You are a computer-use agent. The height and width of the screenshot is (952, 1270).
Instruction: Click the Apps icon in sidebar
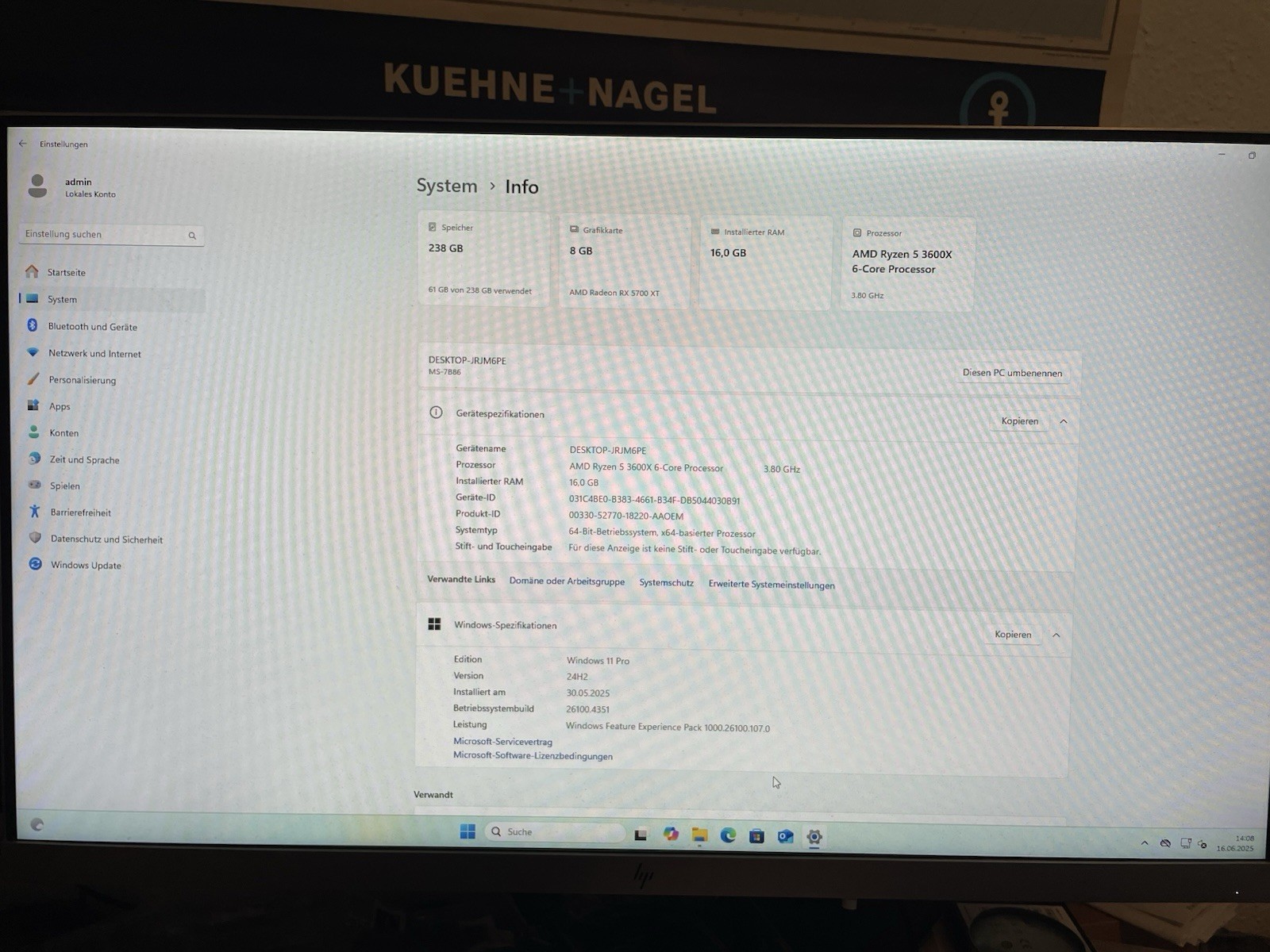[33, 405]
